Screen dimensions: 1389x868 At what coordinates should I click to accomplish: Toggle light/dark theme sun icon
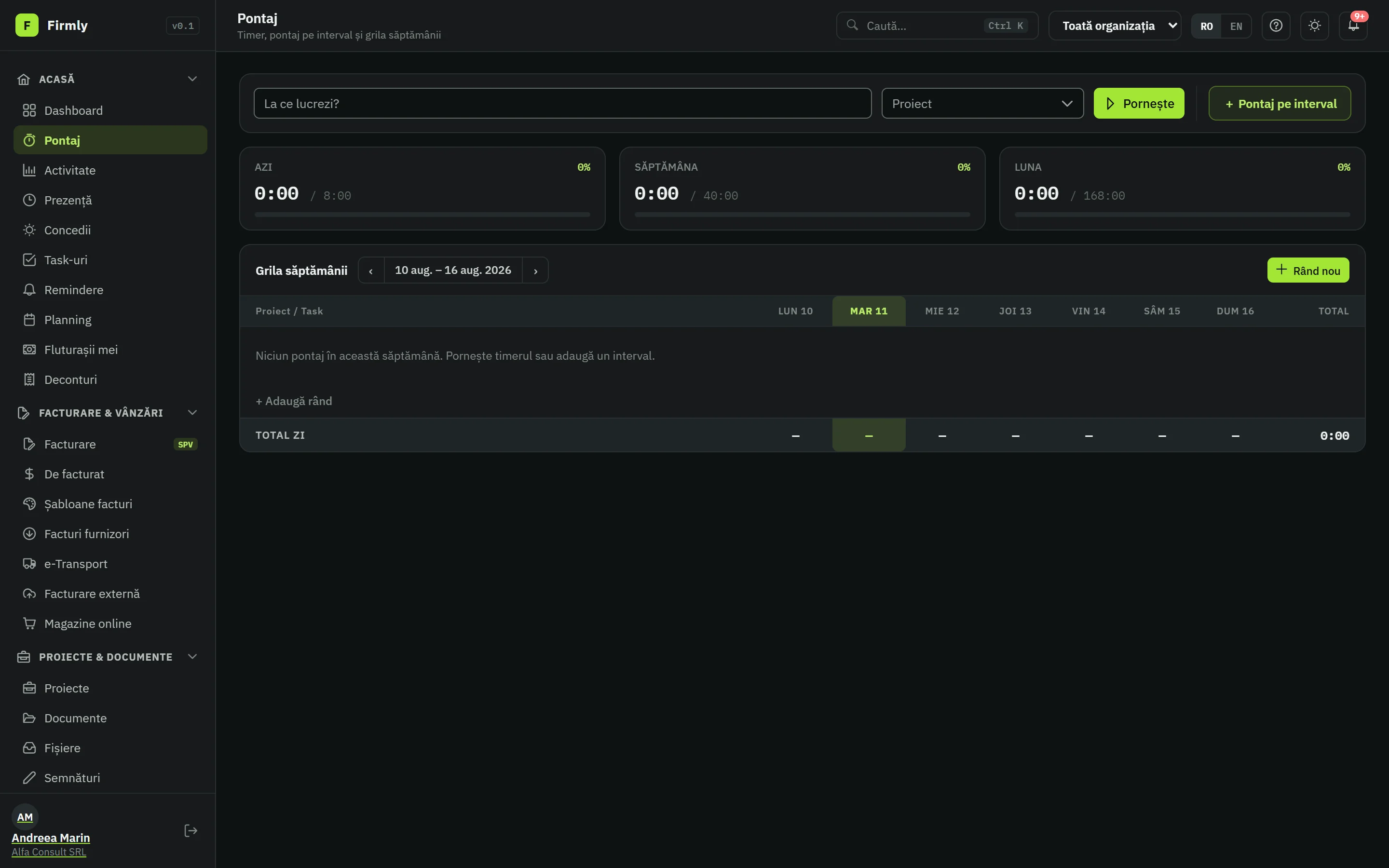(x=1314, y=26)
